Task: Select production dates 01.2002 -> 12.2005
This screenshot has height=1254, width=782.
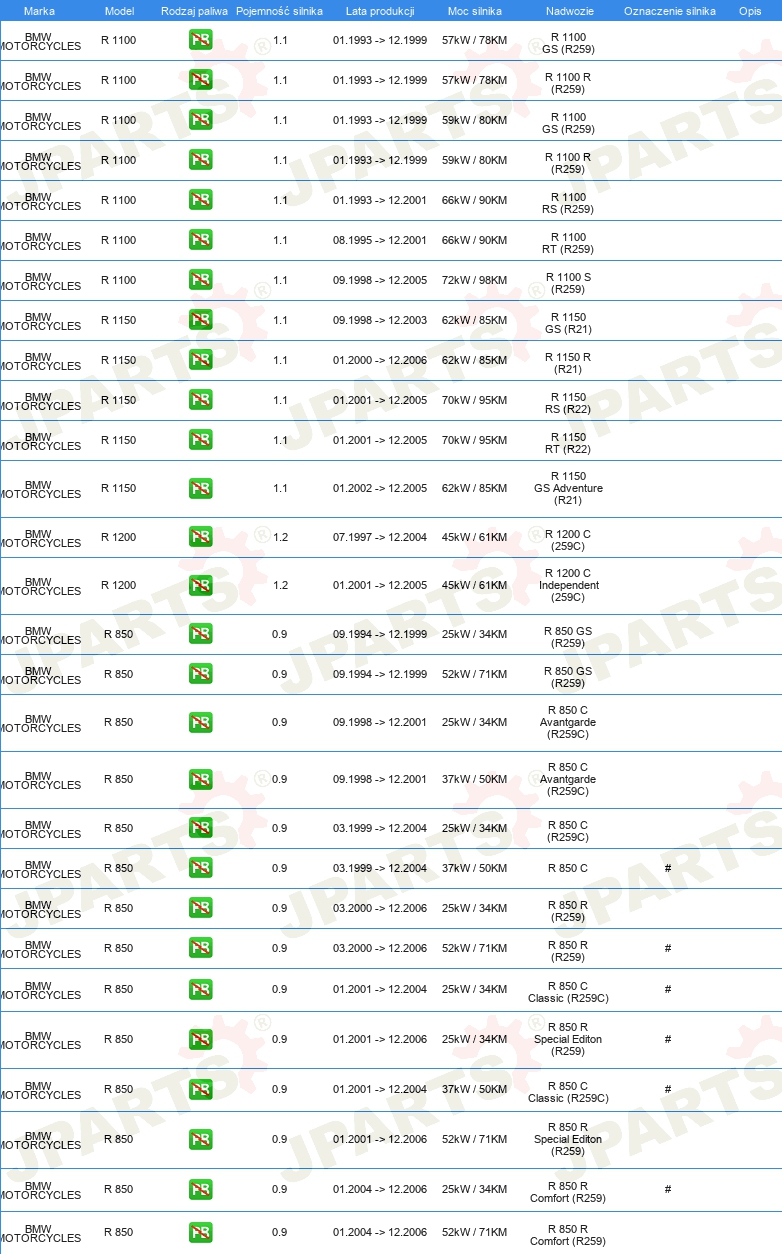Action: (x=380, y=488)
